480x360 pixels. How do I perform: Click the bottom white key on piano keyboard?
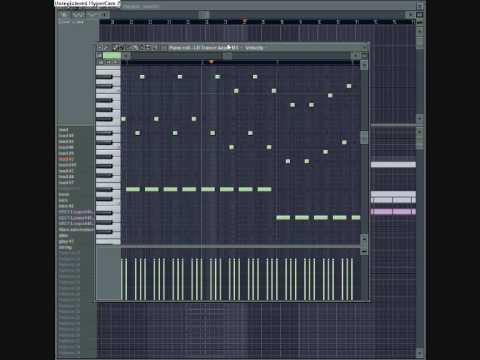point(108,241)
